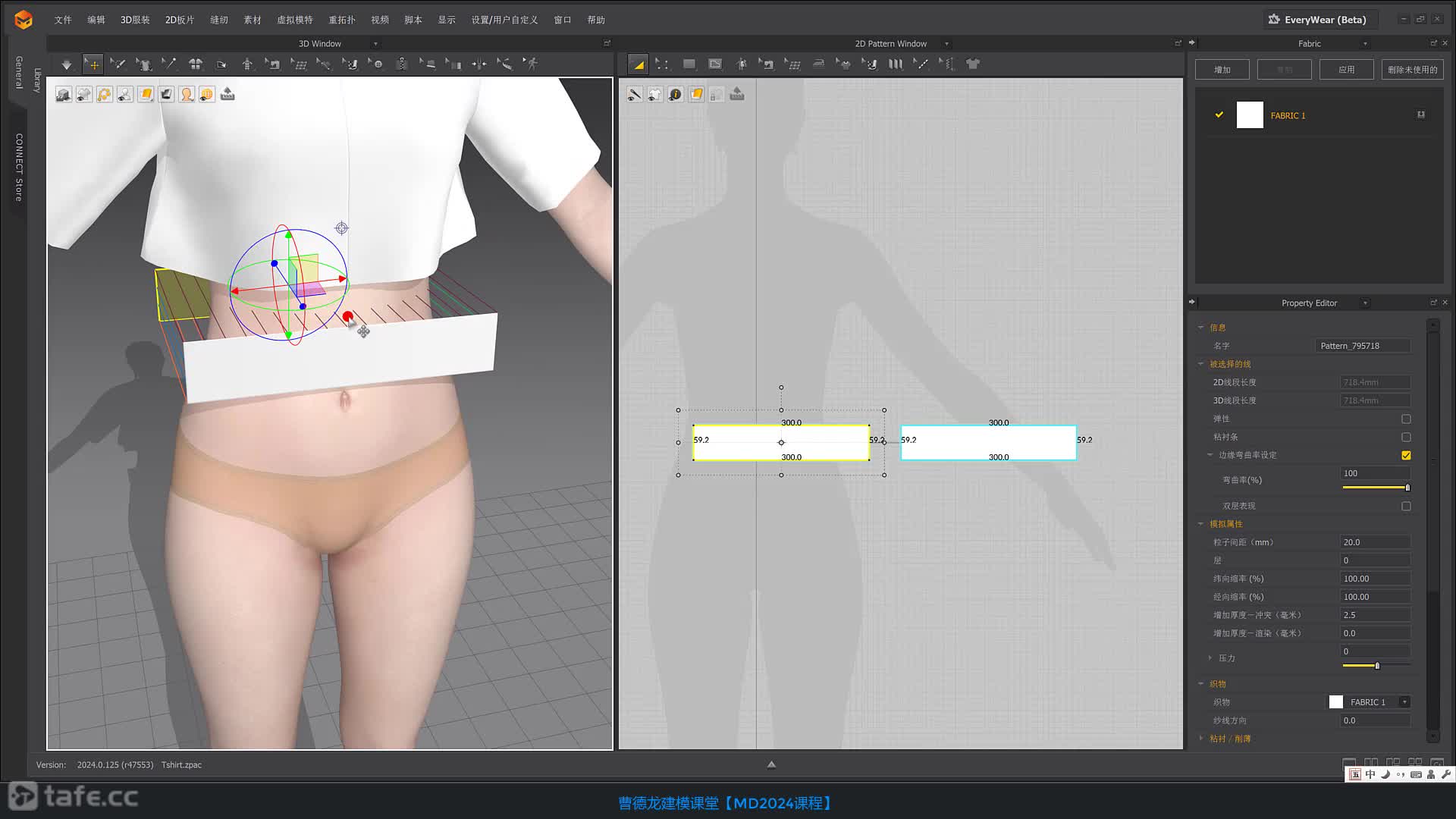This screenshot has height=819, width=1456.
Task: Click the Simulate down-arrow icon
Action: click(67, 64)
